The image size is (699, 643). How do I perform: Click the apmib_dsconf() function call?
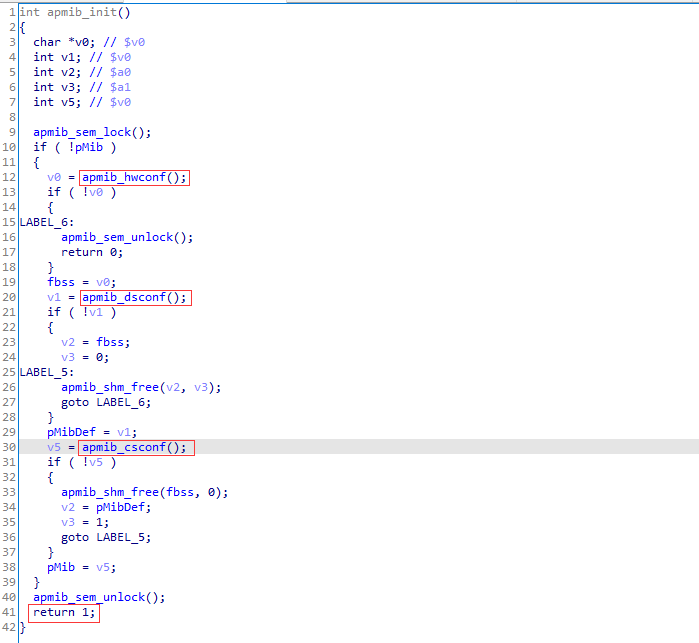click(x=134, y=297)
